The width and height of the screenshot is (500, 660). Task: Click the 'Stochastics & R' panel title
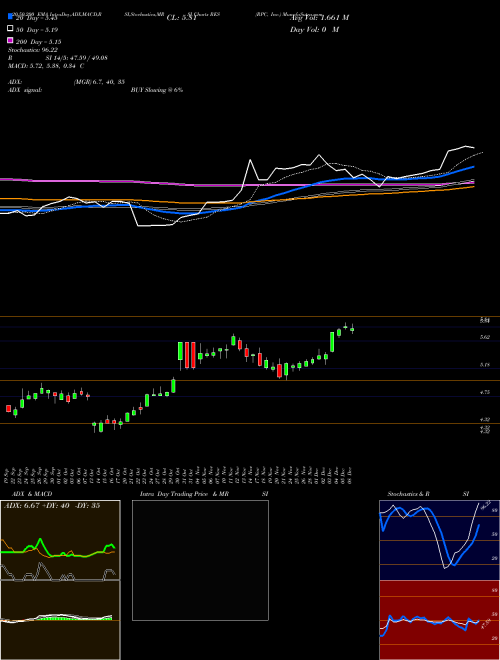[x=409, y=494]
